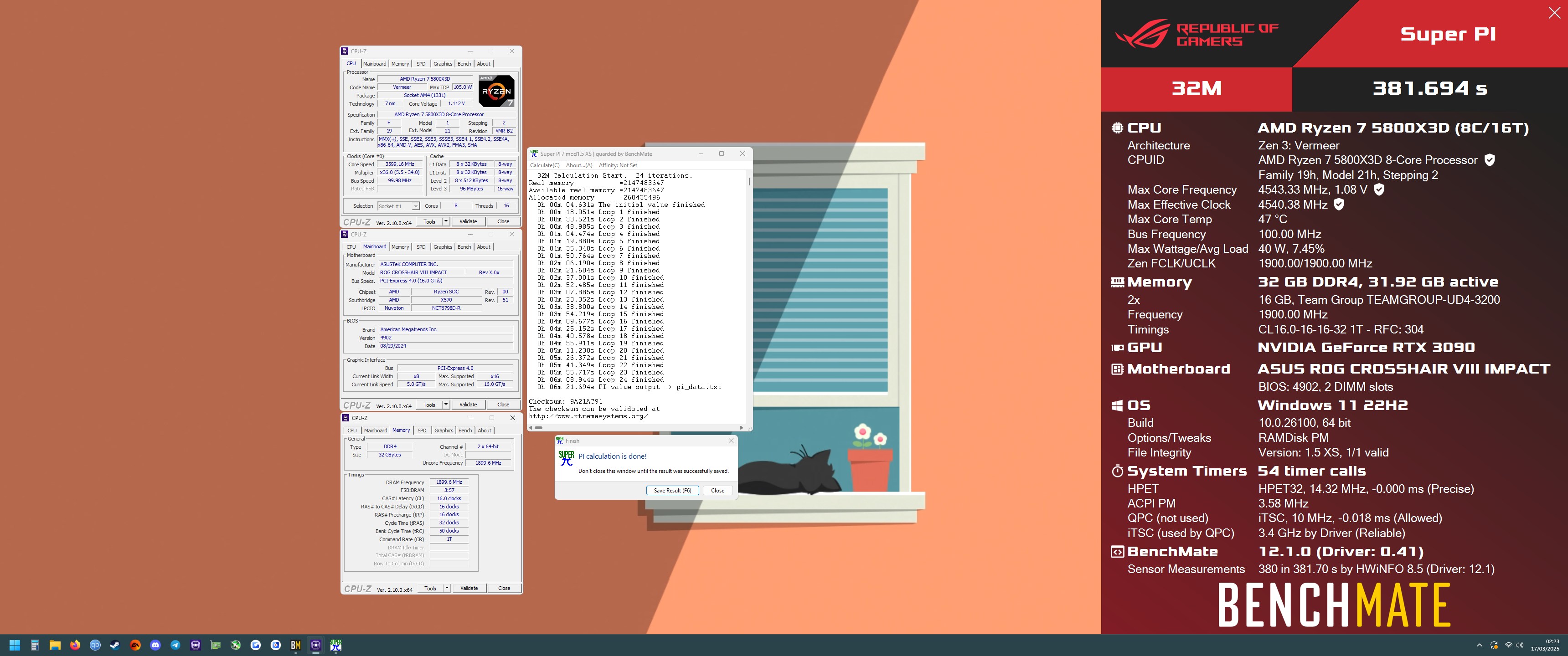This screenshot has width=1568, height=656.
Task: Open the Tools dropdown arrow in the middle CPU-Z window
Action: click(x=446, y=405)
